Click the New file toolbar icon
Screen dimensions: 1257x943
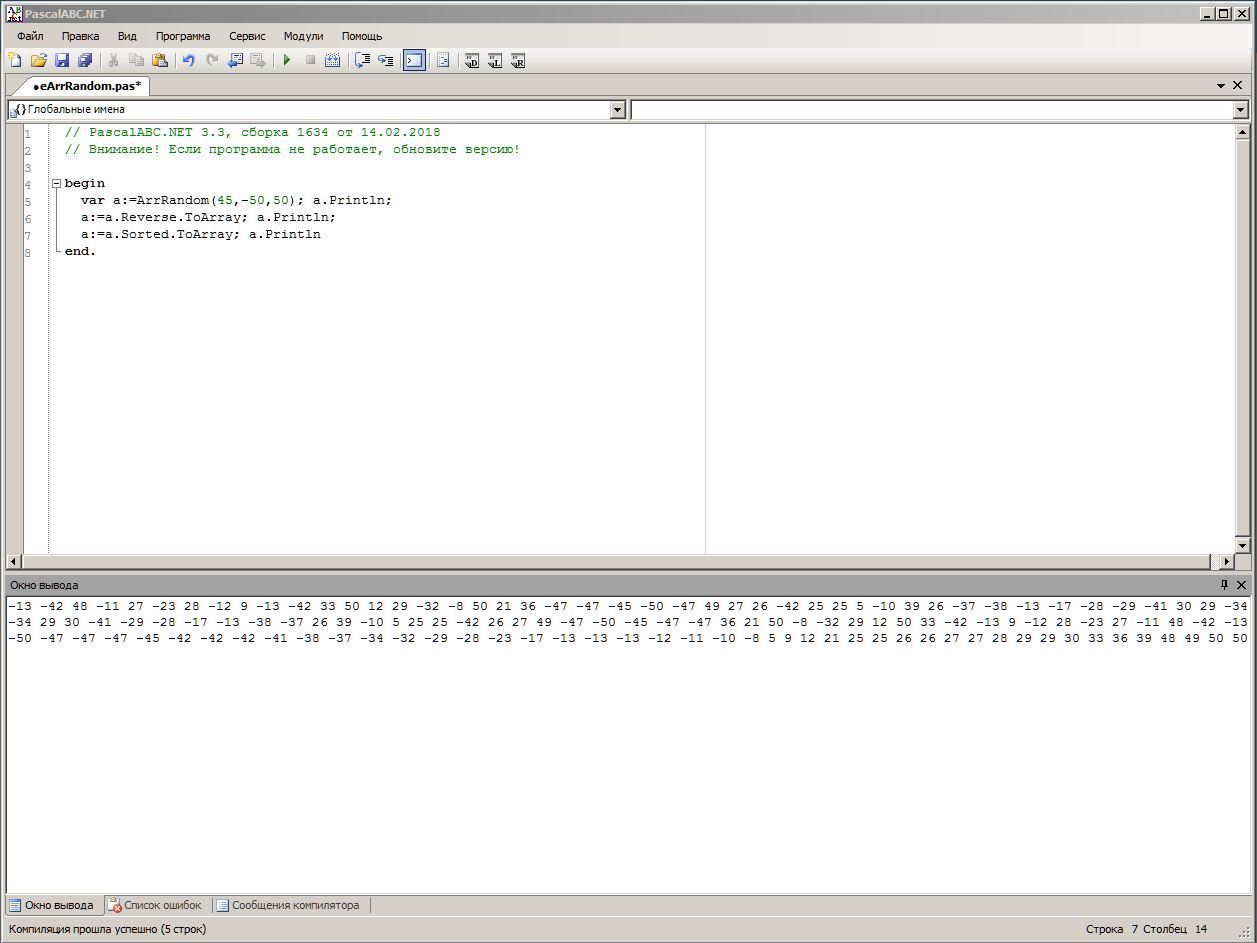click(15, 61)
